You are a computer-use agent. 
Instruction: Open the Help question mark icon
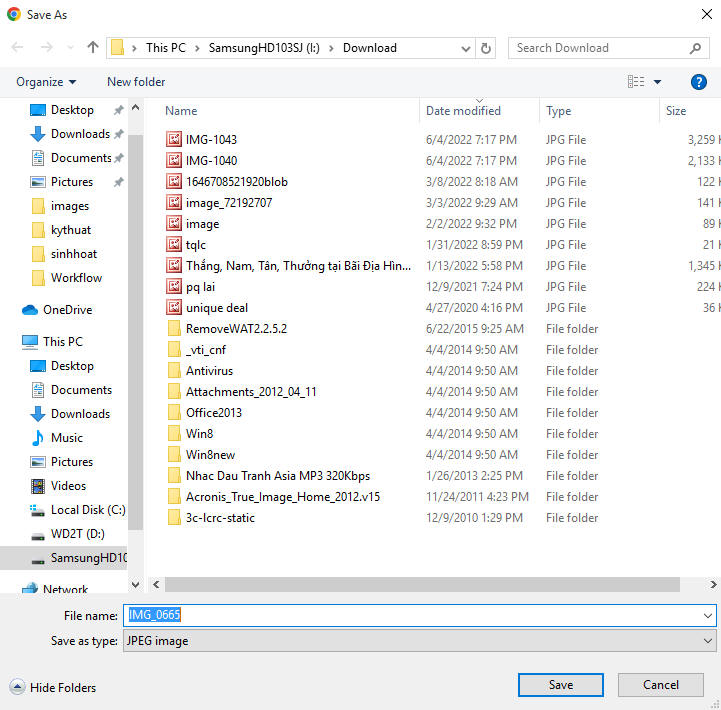(699, 82)
